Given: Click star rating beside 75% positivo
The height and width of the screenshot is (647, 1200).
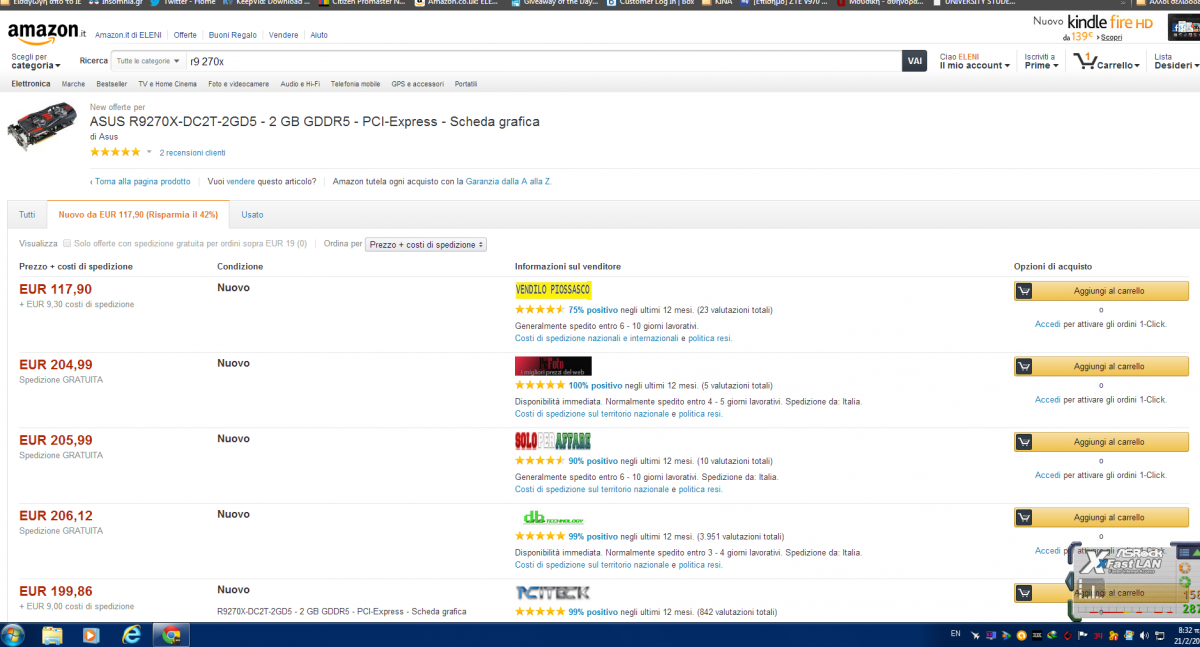Looking at the screenshot, I should coord(539,310).
